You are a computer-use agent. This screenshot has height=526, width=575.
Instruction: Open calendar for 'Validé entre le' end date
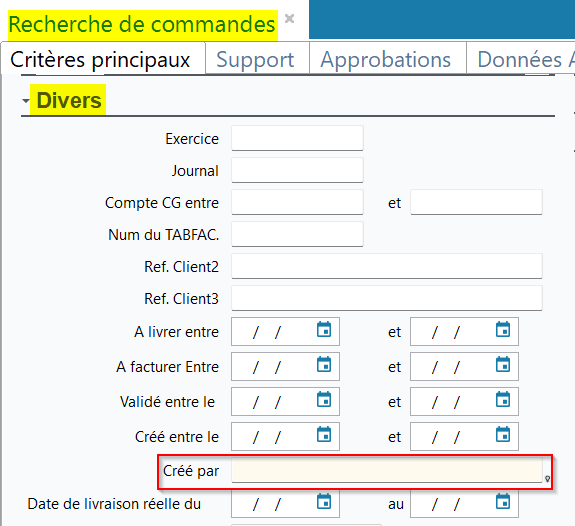pyautogui.click(x=503, y=399)
